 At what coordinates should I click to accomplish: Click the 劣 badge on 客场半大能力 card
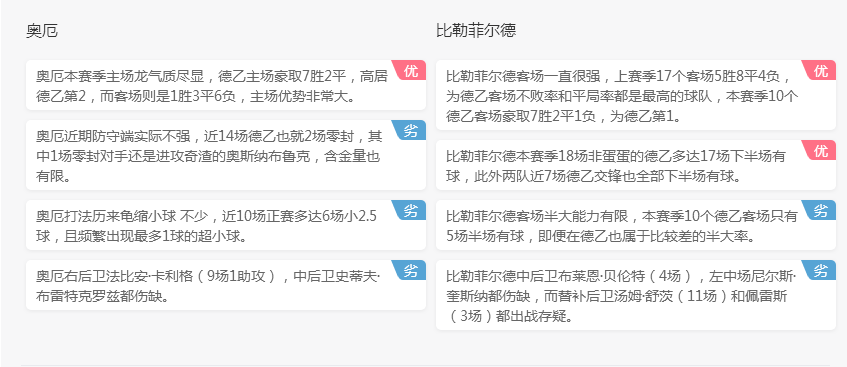click(x=821, y=210)
